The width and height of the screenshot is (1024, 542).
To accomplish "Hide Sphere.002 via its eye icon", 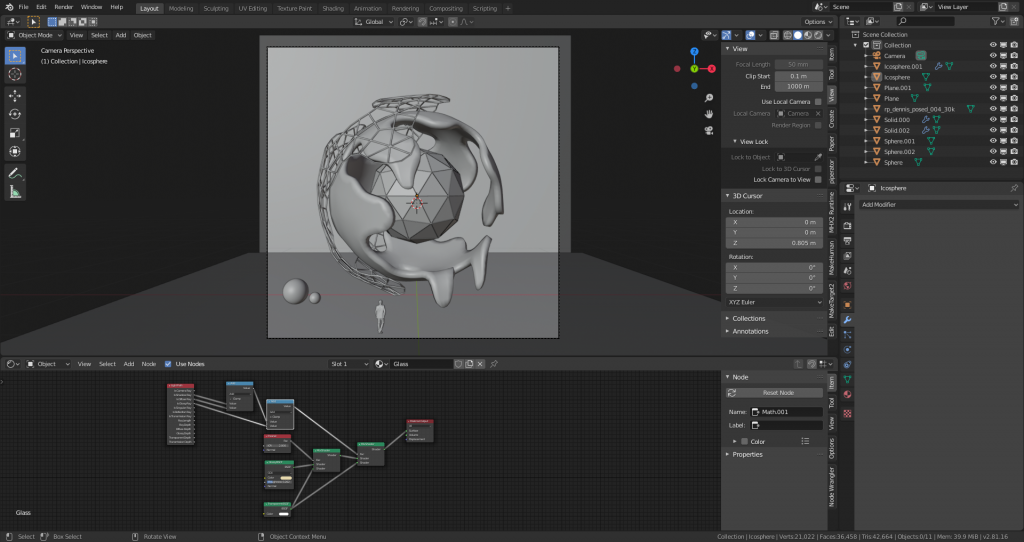I will coord(993,151).
